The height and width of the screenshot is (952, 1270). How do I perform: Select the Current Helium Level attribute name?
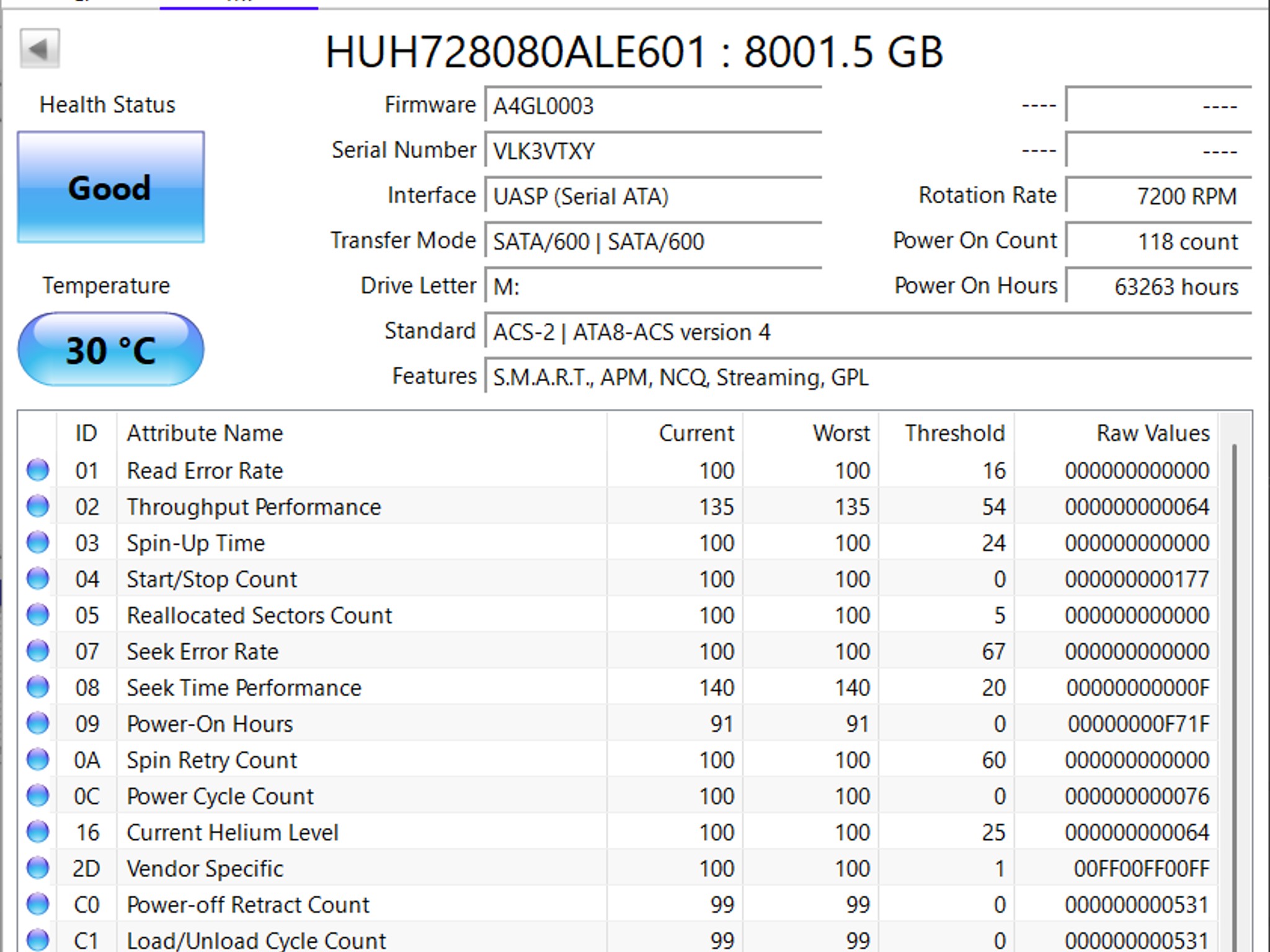tap(233, 832)
